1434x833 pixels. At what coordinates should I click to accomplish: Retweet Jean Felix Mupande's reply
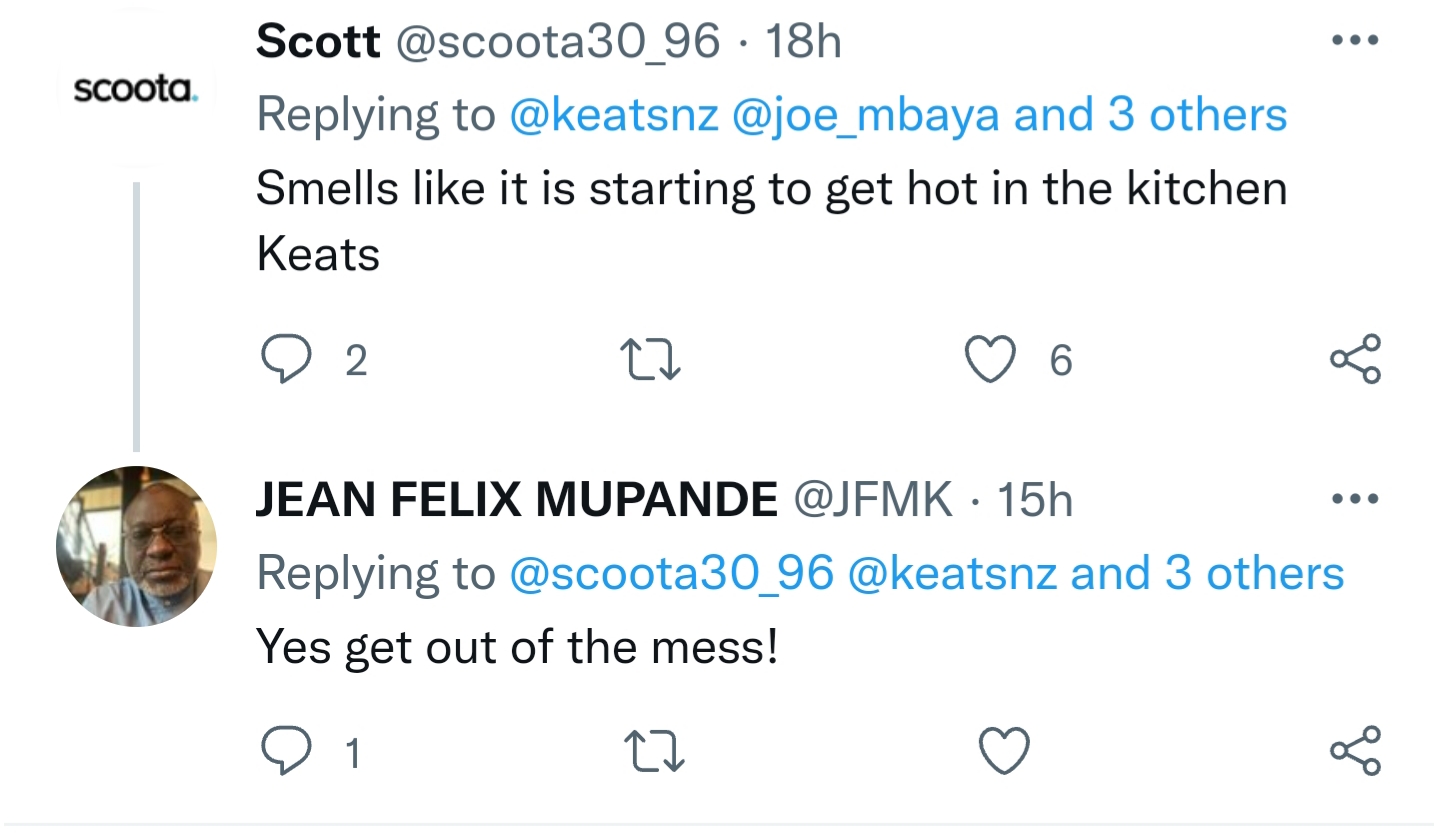(x=653, y=751)
